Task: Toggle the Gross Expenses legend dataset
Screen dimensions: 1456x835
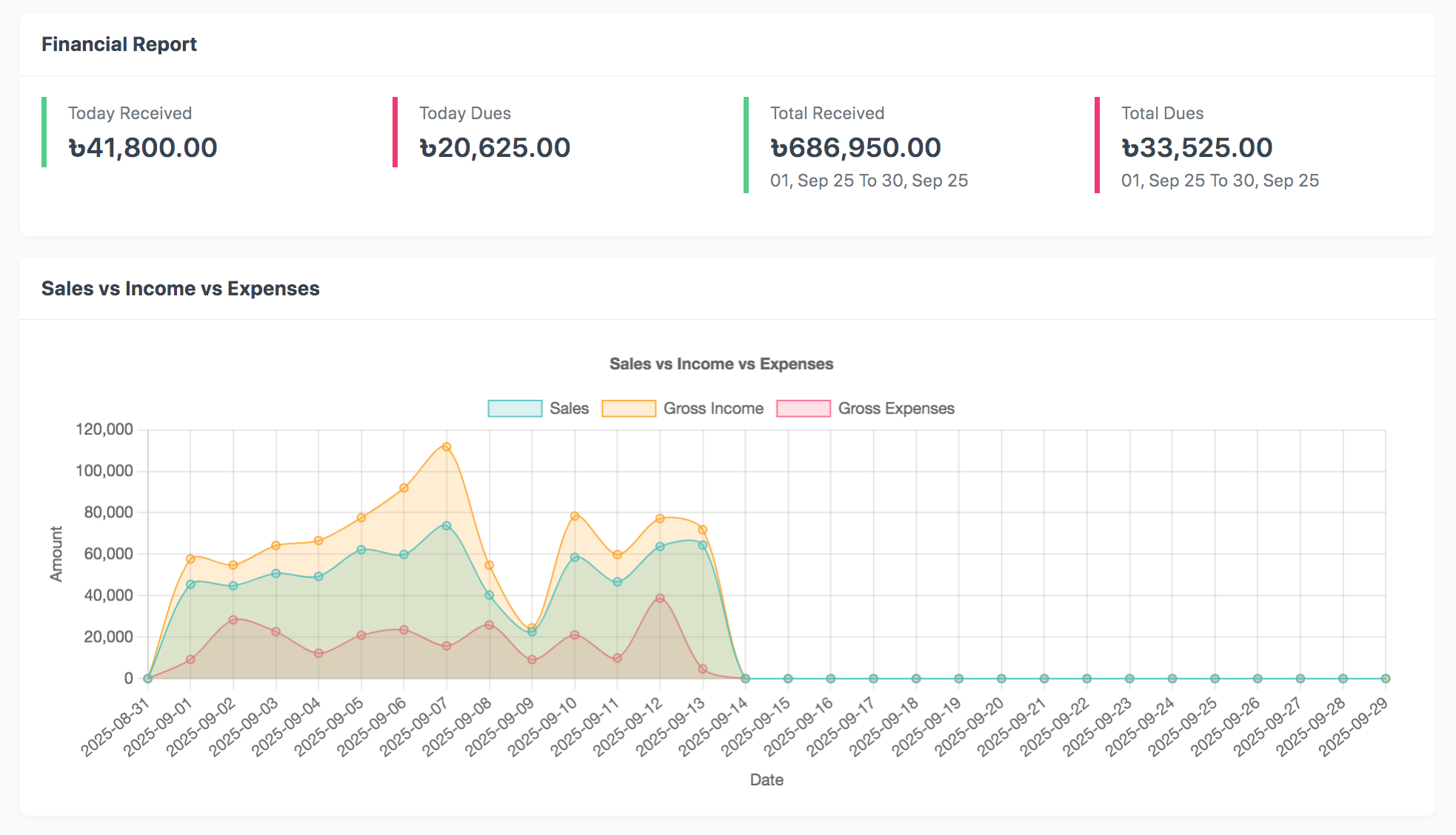Action: 895,409
